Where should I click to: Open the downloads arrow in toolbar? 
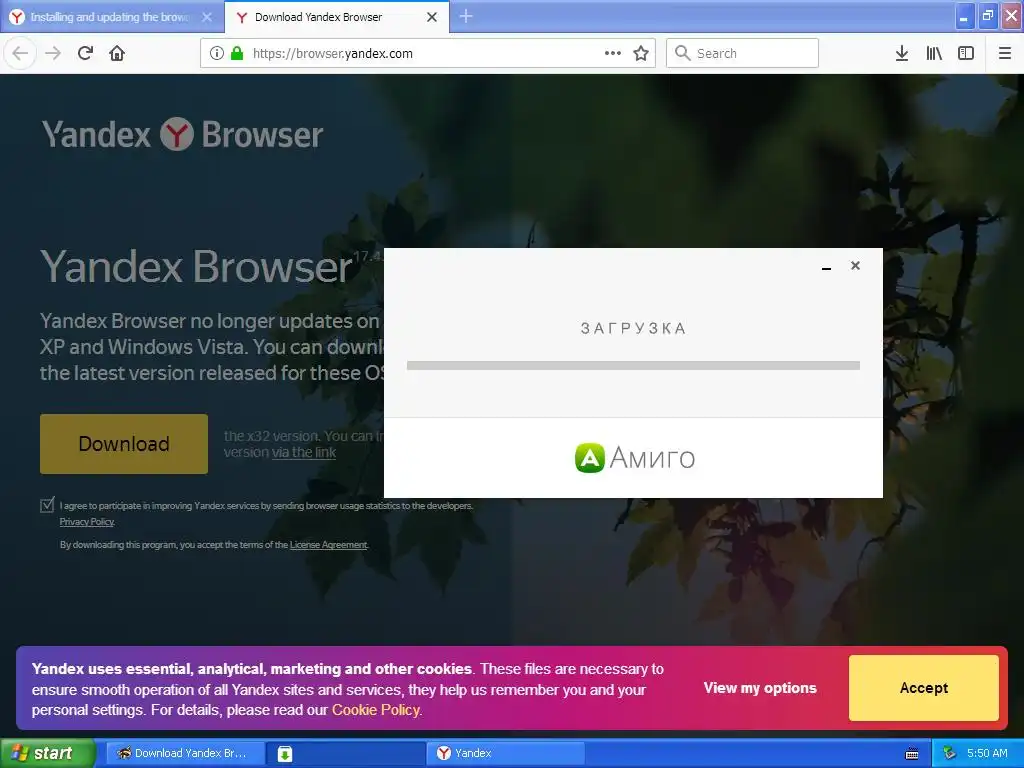901,53
